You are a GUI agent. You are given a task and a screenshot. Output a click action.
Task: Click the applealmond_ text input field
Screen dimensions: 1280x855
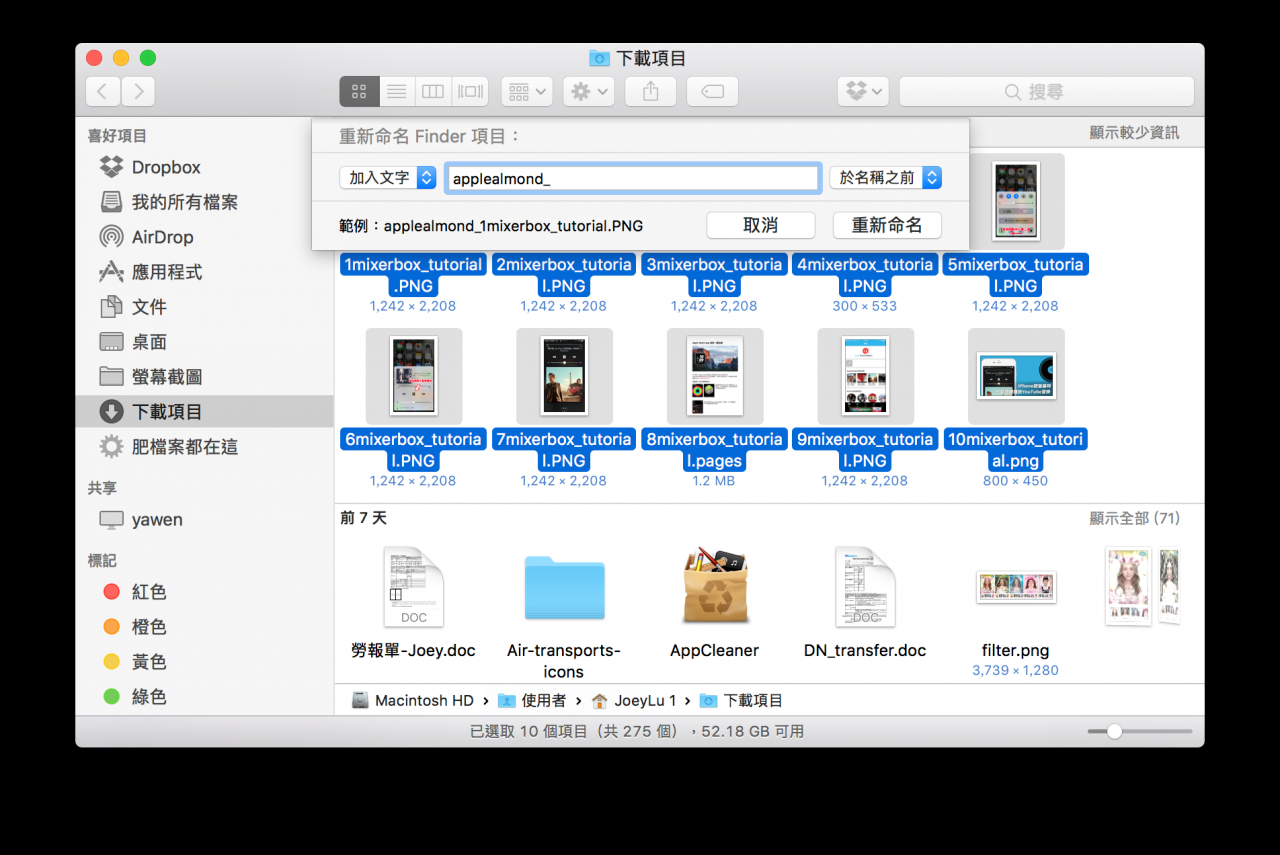[632, 177]
